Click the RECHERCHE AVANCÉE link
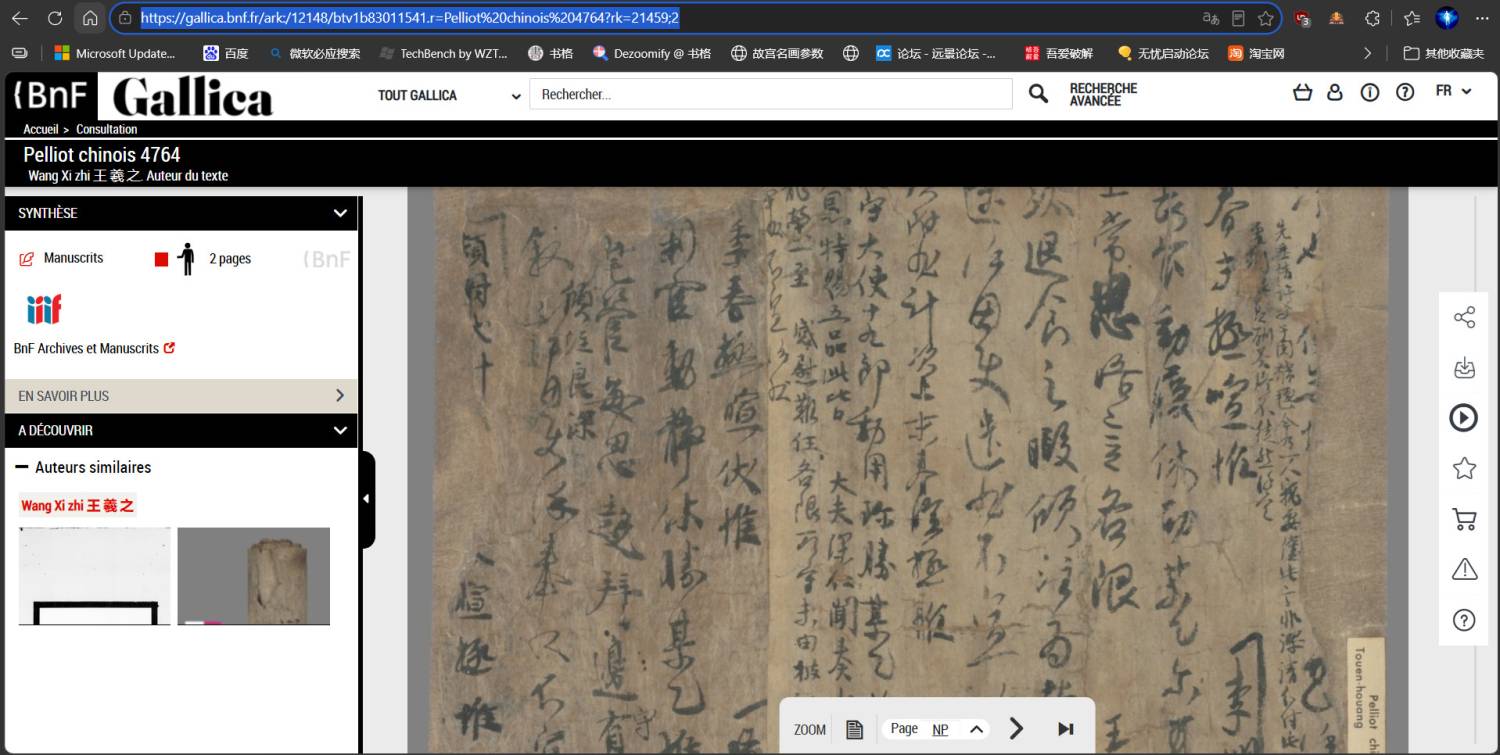Image resolution: width=1500 pixels, height=755 pixels. [1103, 94]
